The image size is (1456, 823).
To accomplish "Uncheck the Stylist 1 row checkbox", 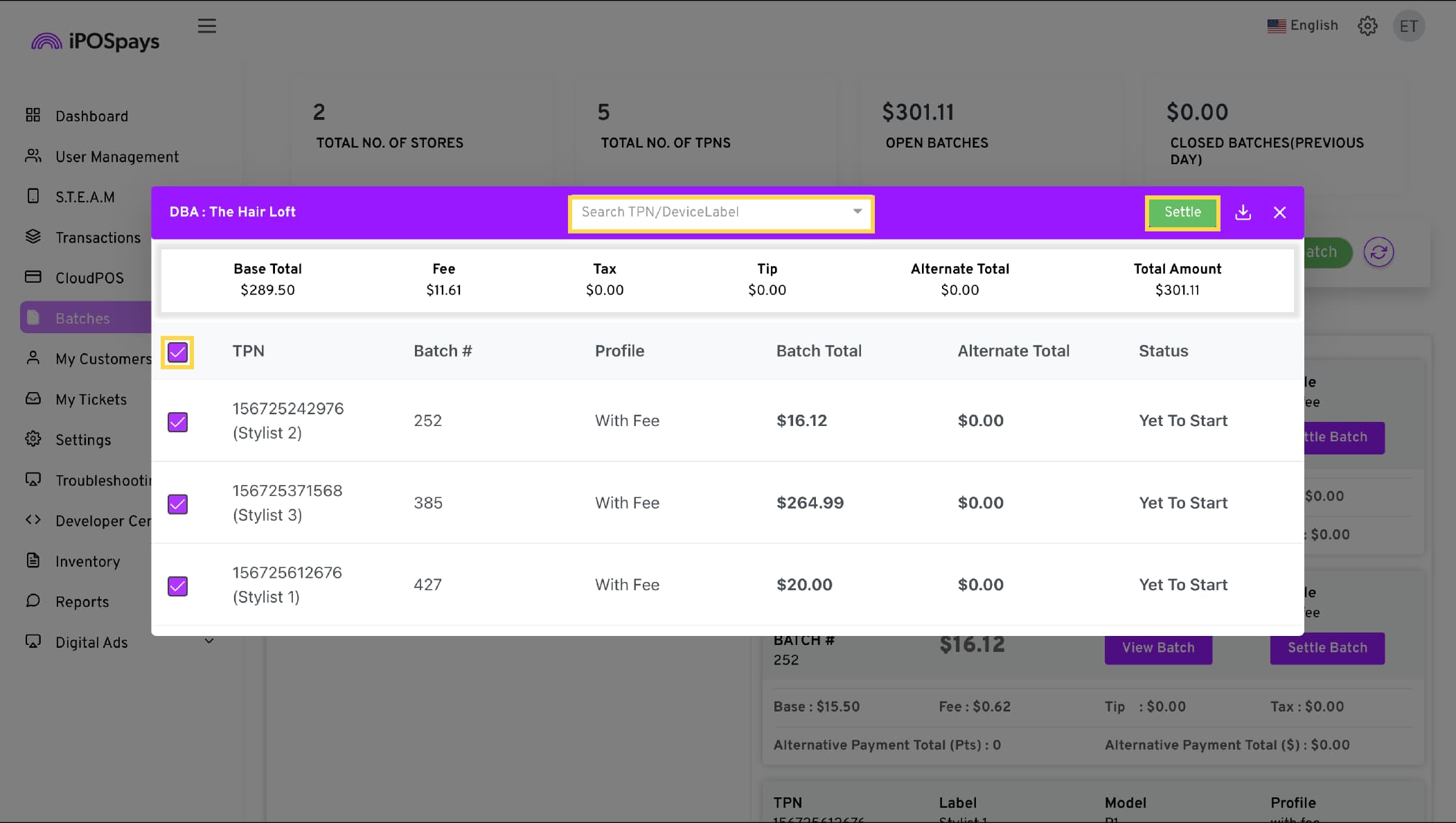I will 177,586.
